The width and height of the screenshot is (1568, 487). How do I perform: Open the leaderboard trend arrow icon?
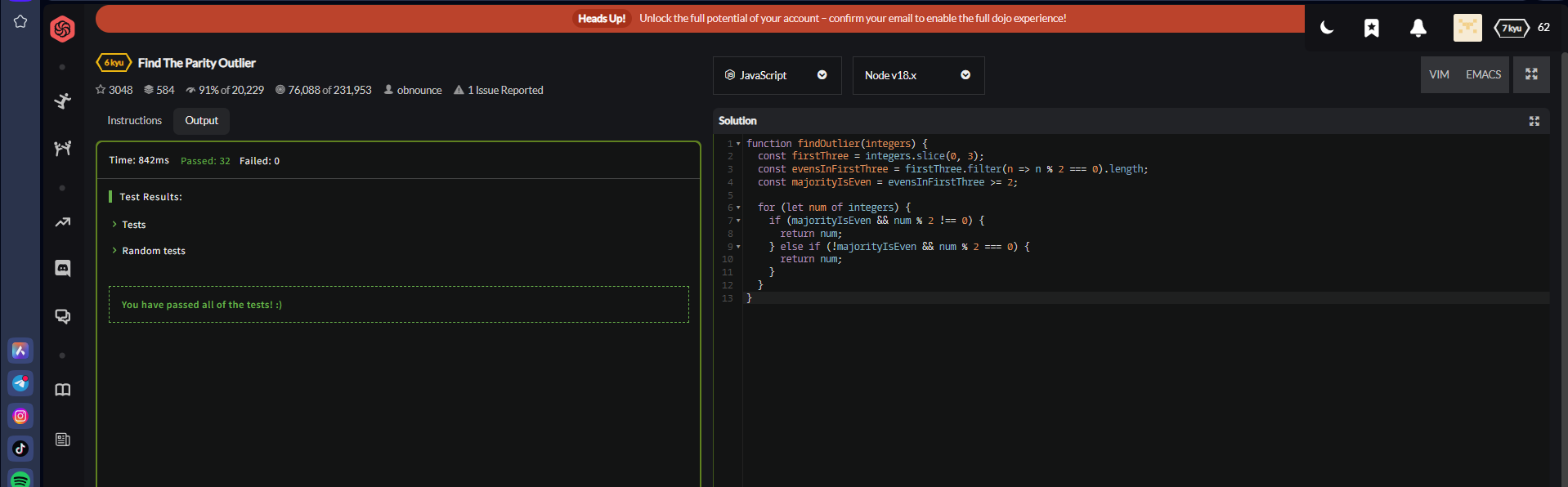click(x=62, y=222)
